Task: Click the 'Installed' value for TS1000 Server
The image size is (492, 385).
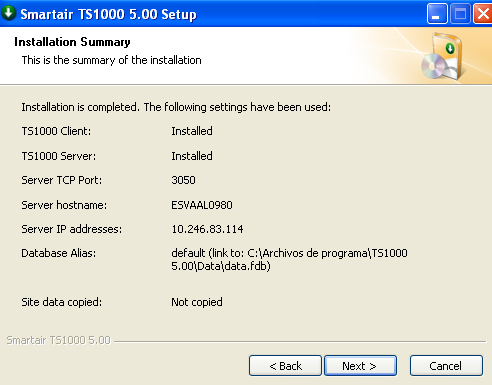Action: (192, 156)
